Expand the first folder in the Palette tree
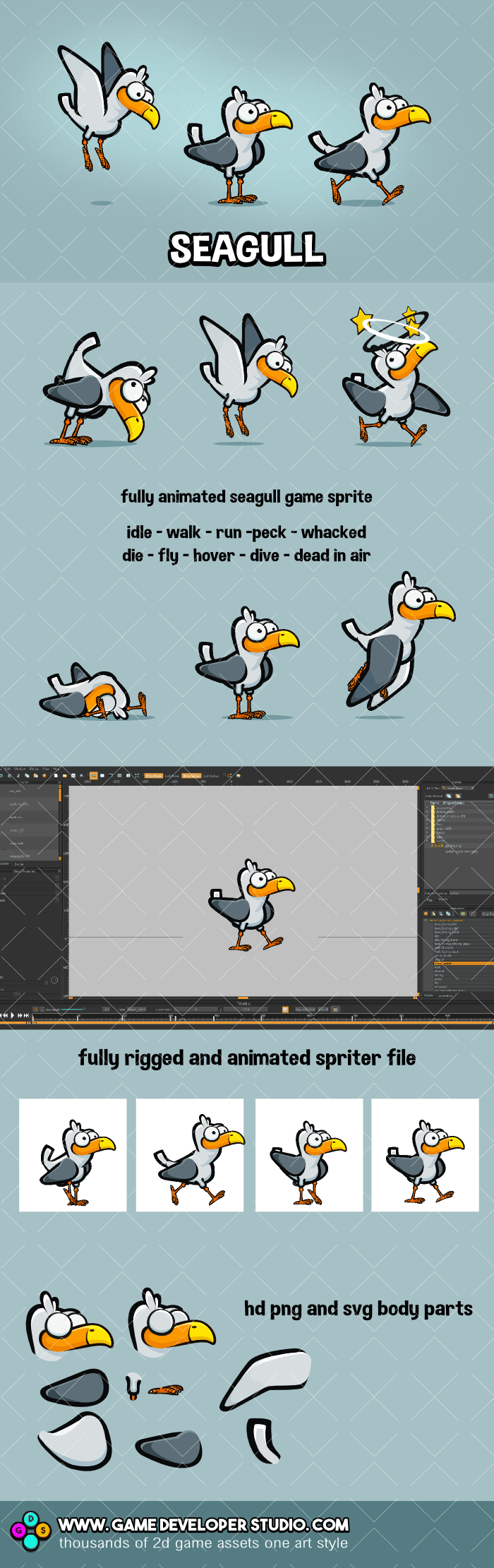The image size is (494, 1568). [427, 807]
